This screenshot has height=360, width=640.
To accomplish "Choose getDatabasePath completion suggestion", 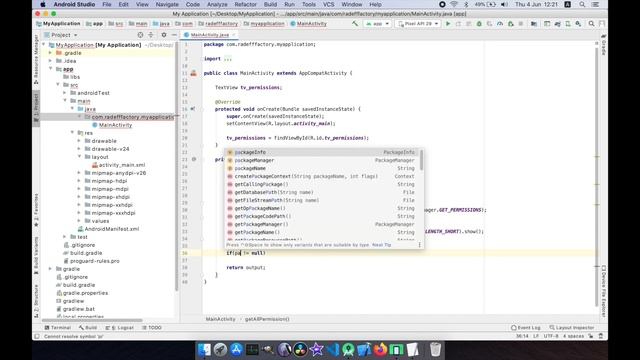I will click(x=322, y=192).
